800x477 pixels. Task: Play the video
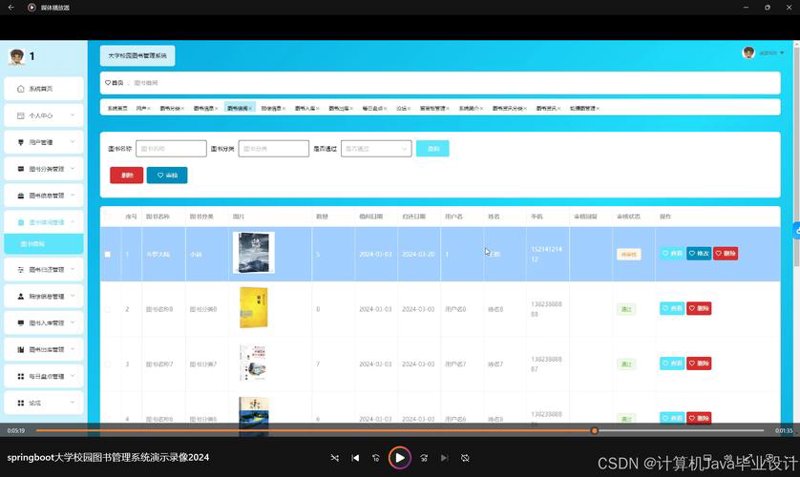tap(399, 458)
